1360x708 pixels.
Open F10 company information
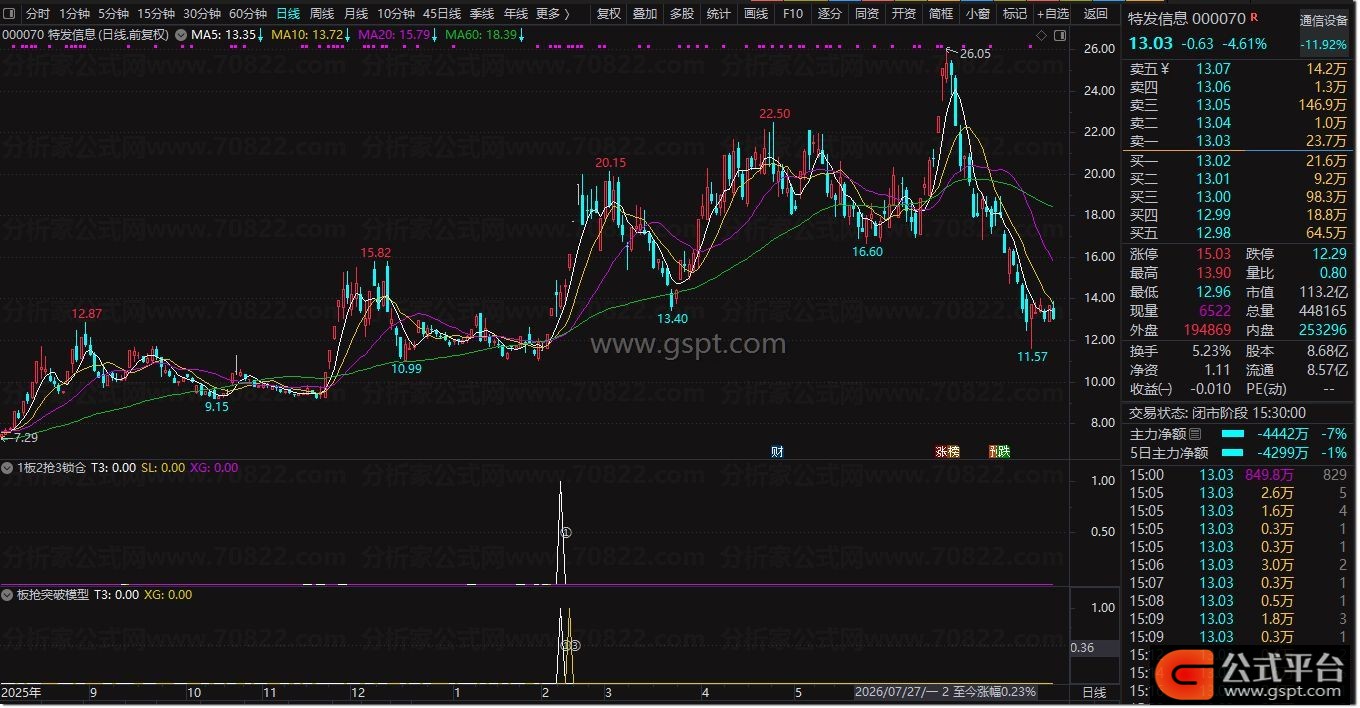coord(793,14)
